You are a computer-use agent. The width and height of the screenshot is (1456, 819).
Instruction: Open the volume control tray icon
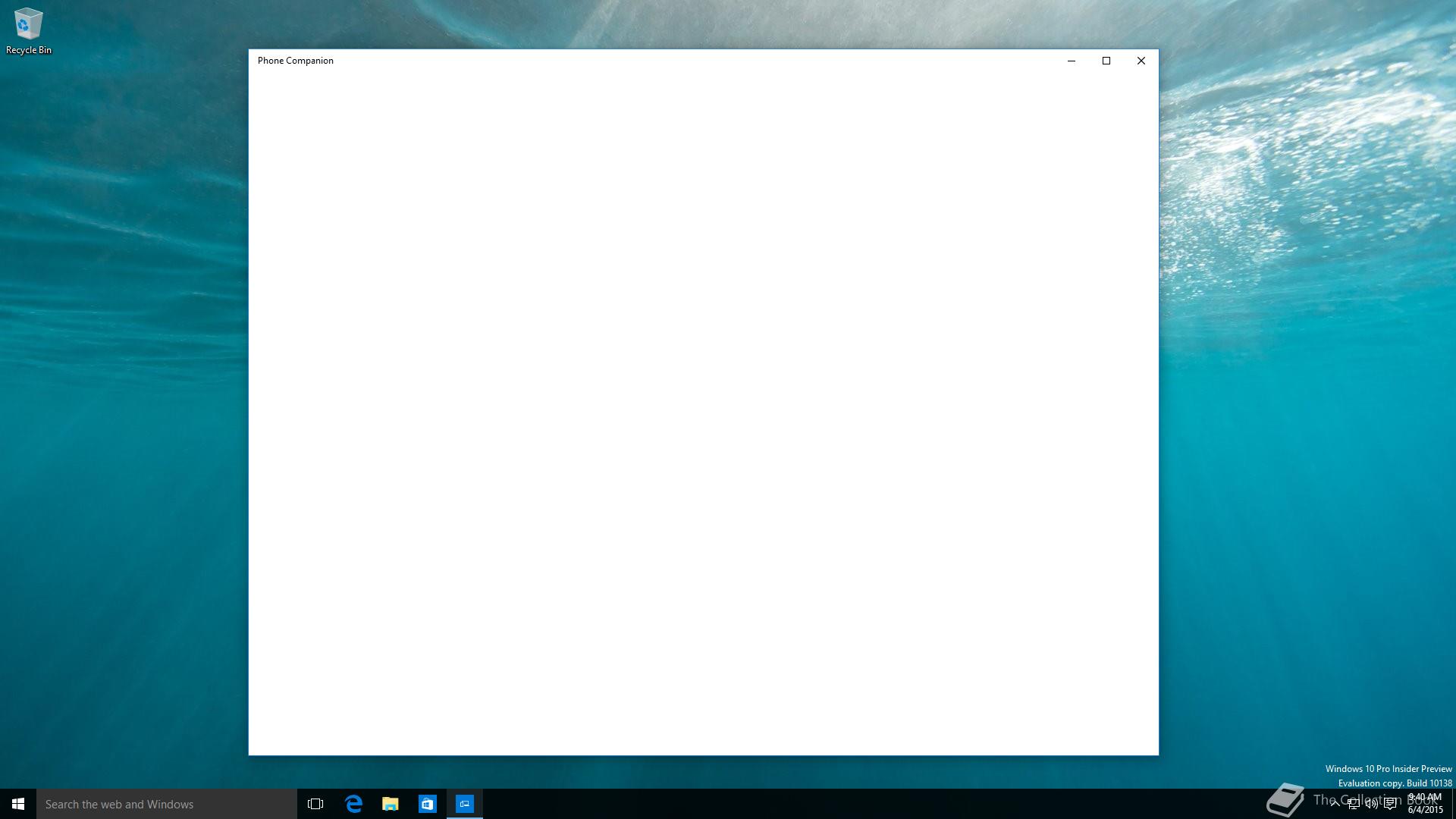[x=1371, y=804]
